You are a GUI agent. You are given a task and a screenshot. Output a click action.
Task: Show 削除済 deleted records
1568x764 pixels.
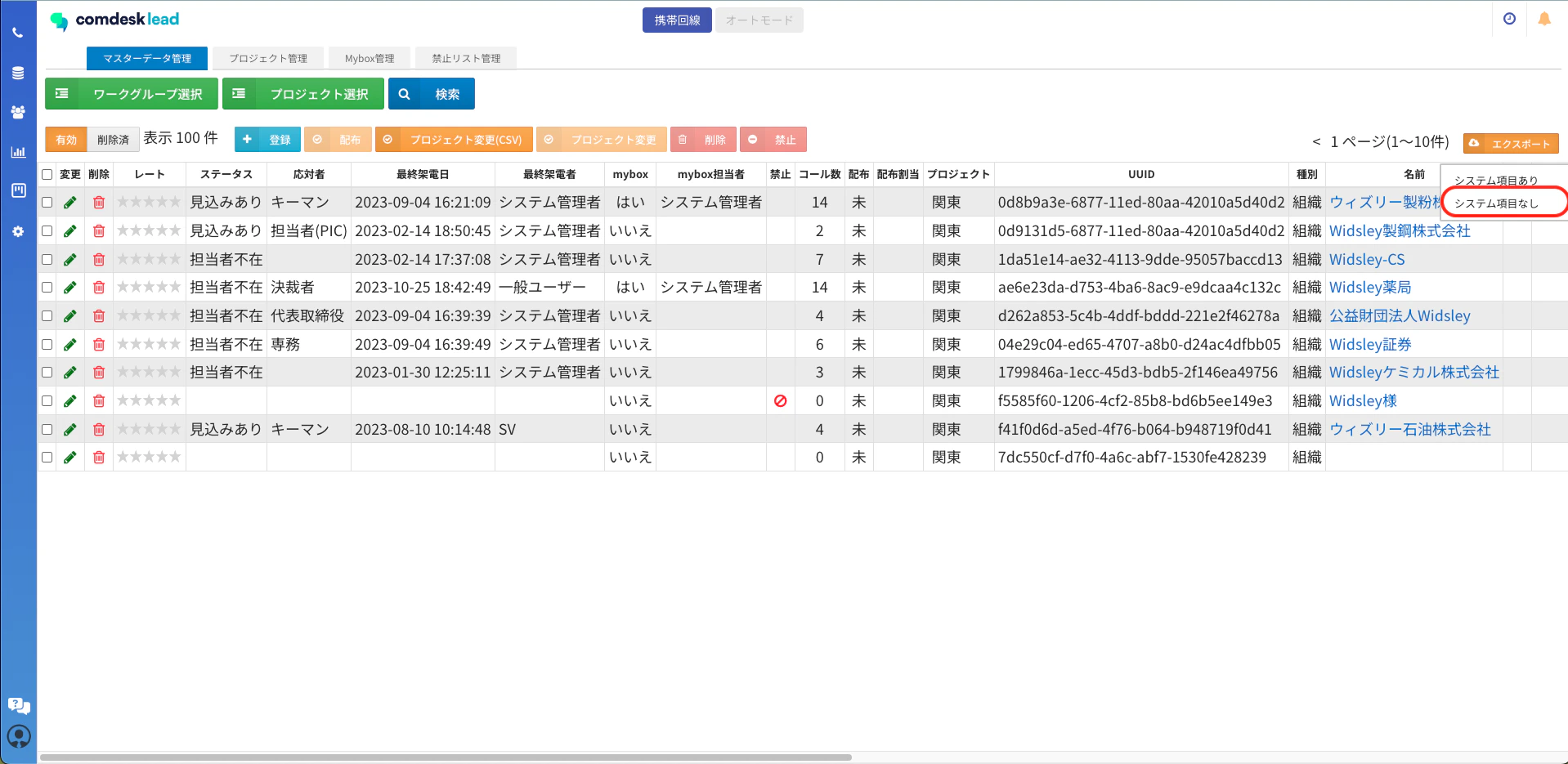click(113, 140)
